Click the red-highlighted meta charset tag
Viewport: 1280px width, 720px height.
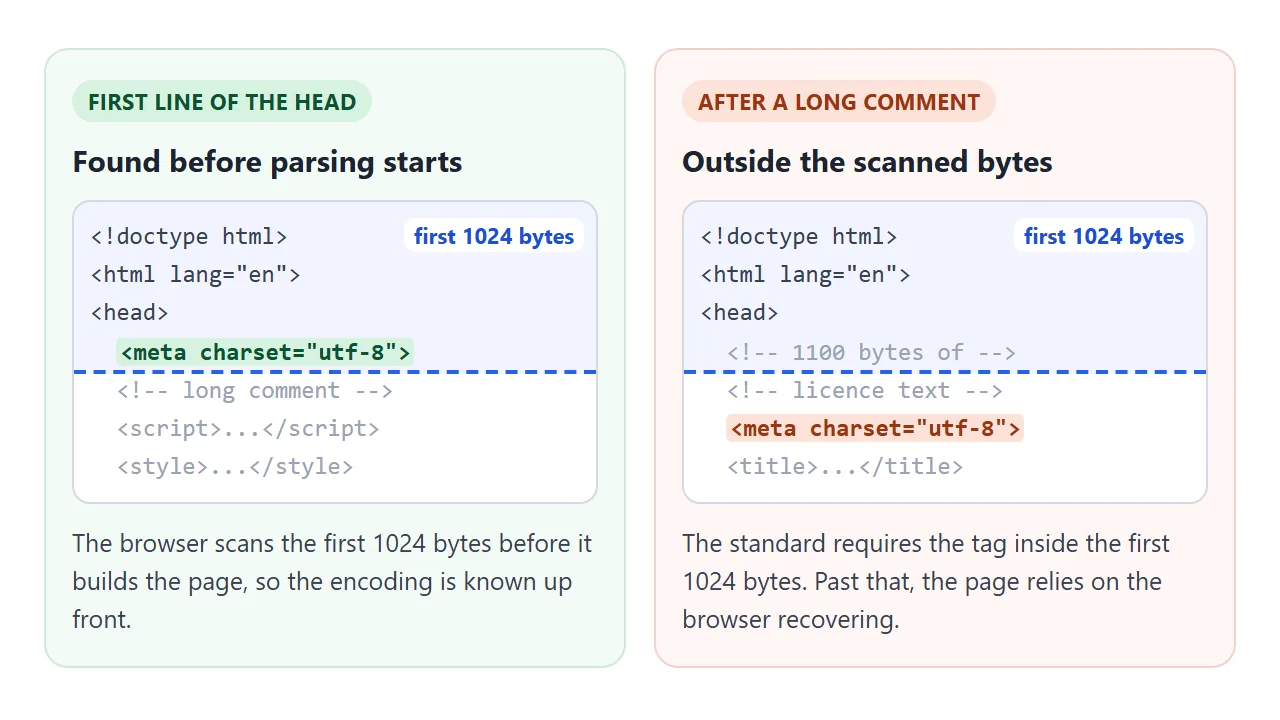tap(874, 429)
